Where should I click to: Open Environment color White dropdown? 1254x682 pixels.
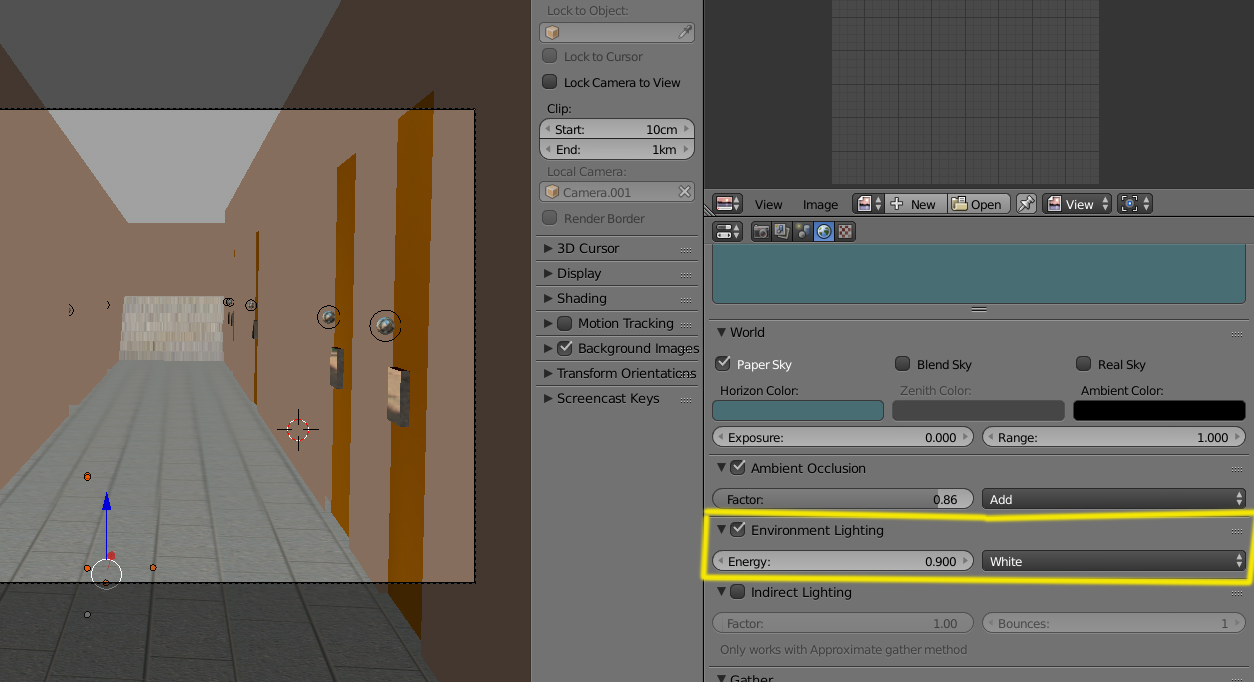(x=1113, y=561)
